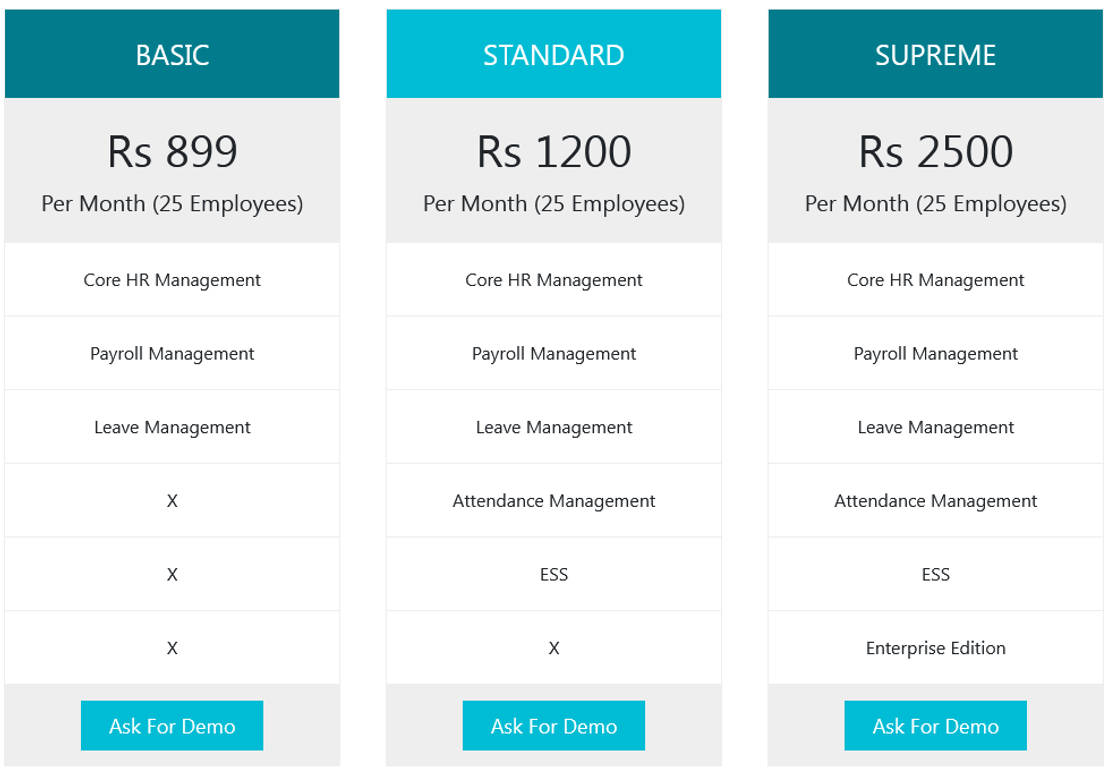Click the X in Standard plan's last row

click(x=553, y=648)
